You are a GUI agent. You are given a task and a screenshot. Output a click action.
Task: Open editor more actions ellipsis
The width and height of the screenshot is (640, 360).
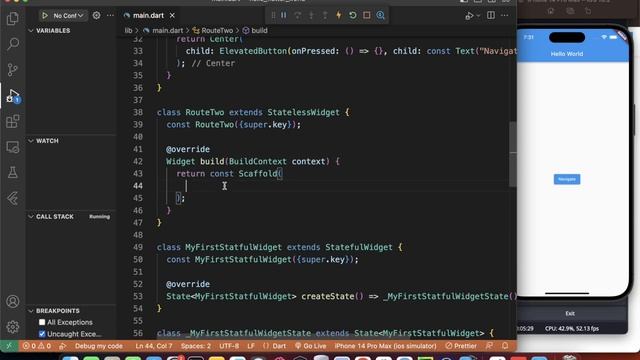(x=505, y=16)
